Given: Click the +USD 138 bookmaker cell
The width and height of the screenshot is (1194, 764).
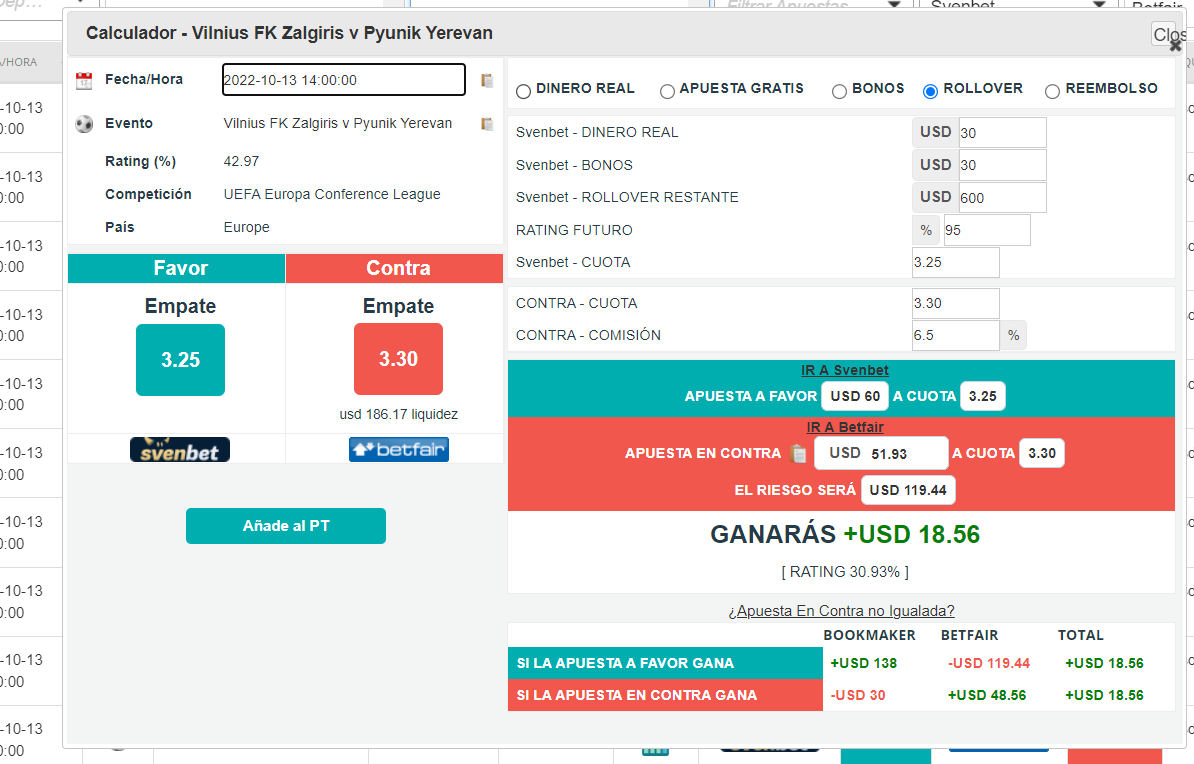Looking at the screenshot, I should 864,663.
